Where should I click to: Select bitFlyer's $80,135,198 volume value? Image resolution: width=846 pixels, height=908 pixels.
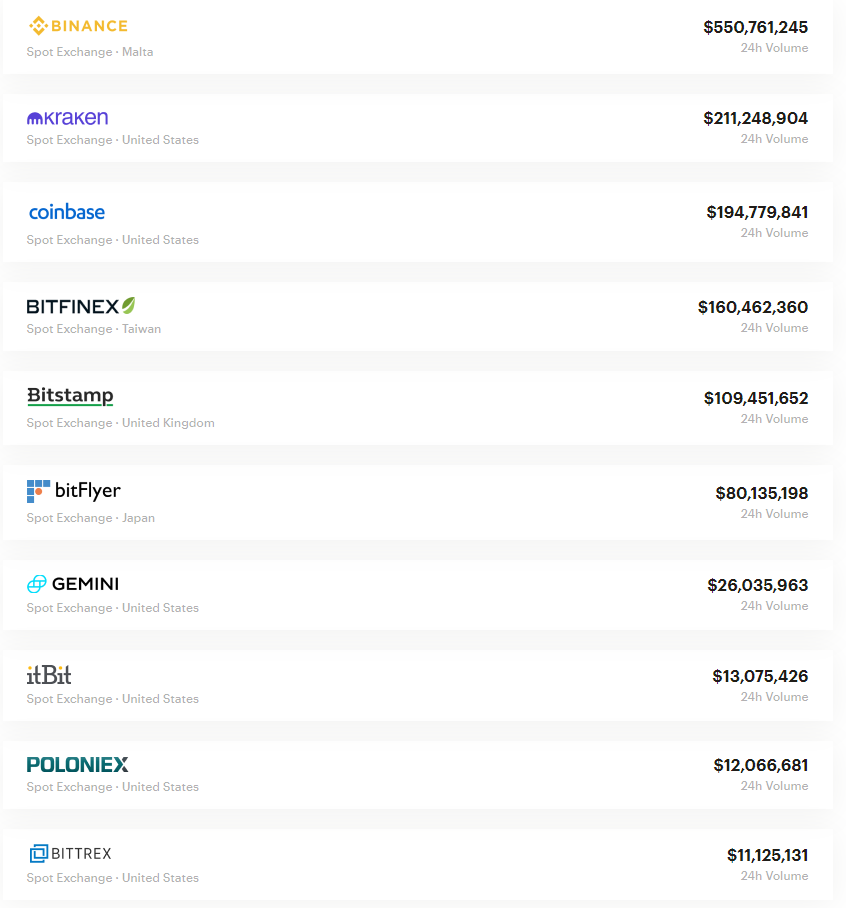pyautogui.click(x=762, y=493)
